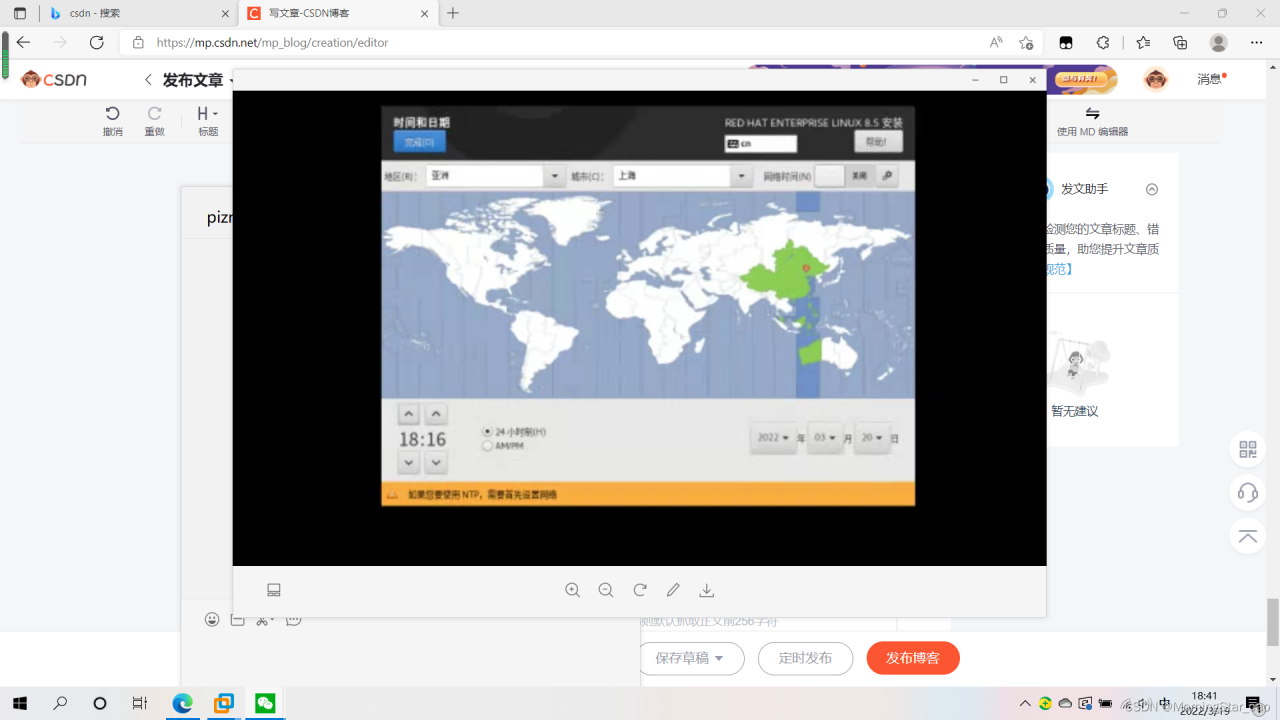Increase the minutes with up arrow
The height and width of the screenshot is (720, 1280).
coord(436,414)
